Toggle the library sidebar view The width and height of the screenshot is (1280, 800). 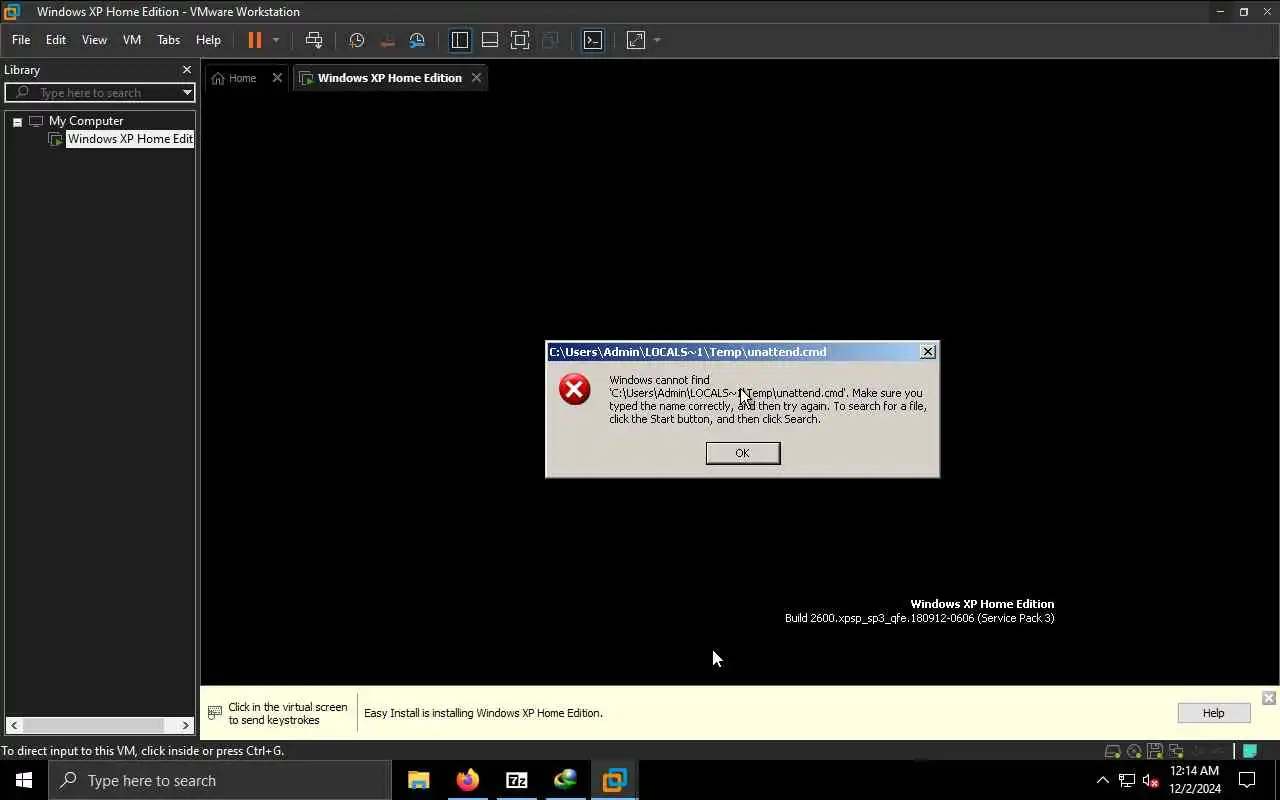460,40
